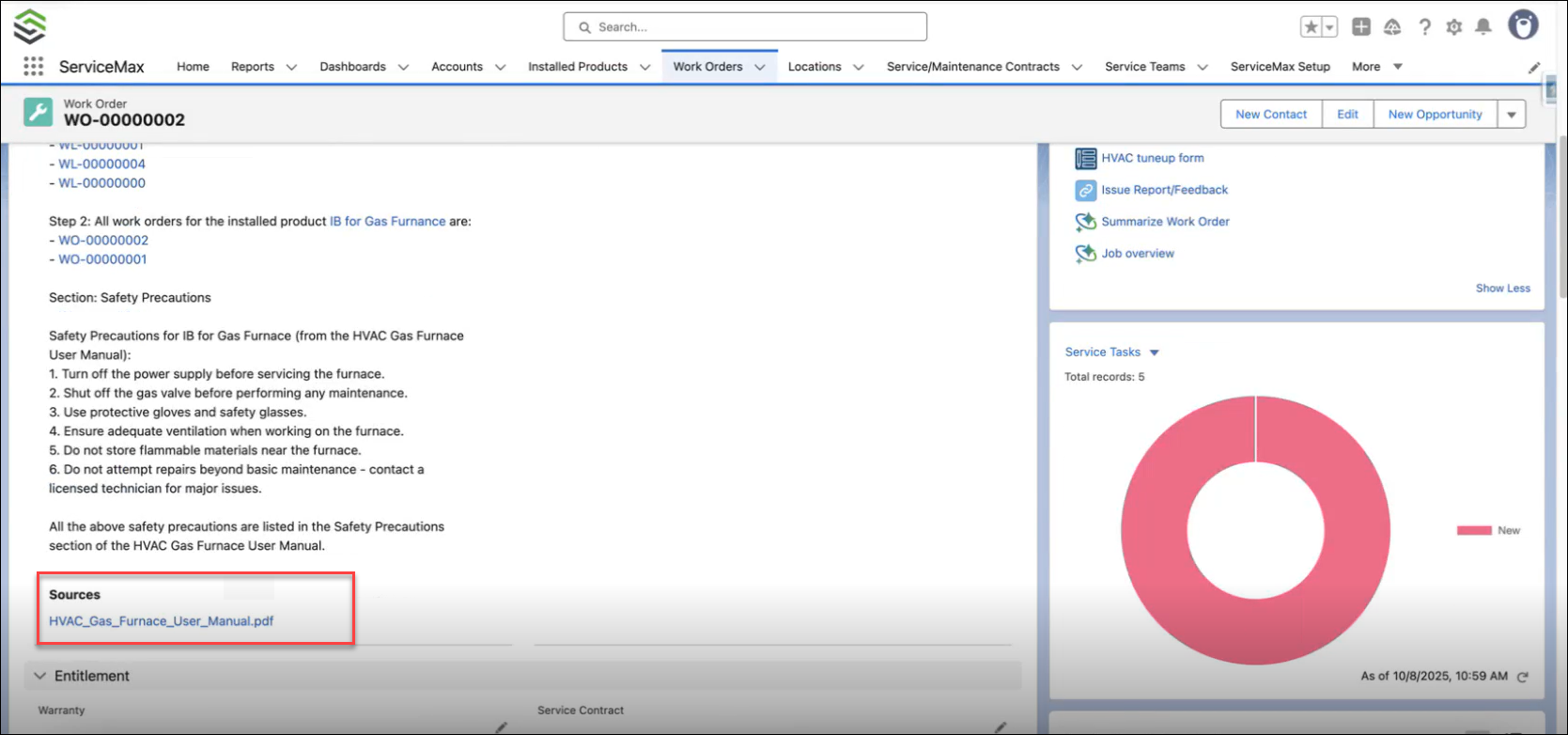Click the HVAC tuneup form icon
1568x735 pixels.
click(1086, 158)
